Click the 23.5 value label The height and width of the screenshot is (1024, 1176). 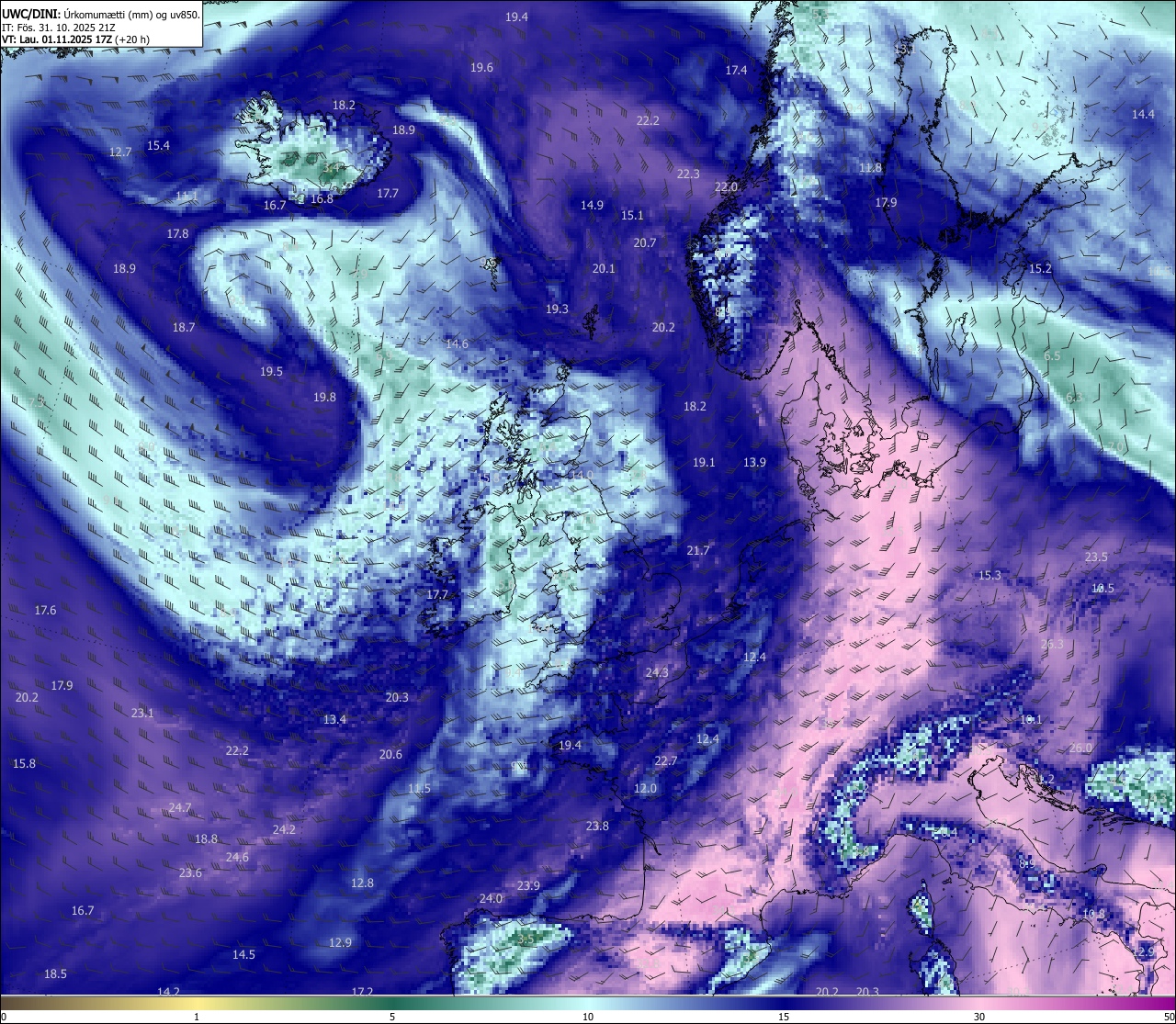[1096, 557]
